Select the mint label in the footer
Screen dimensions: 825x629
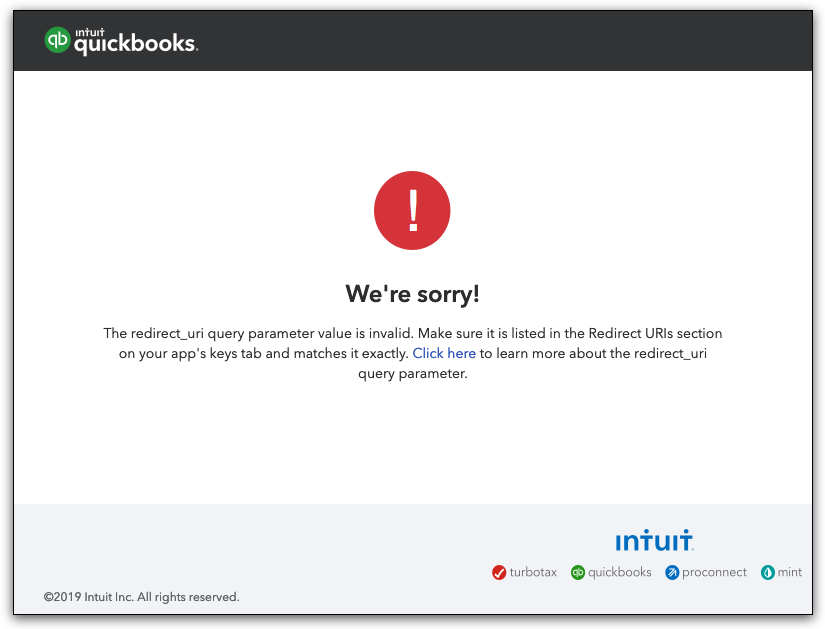click(789, 572)
